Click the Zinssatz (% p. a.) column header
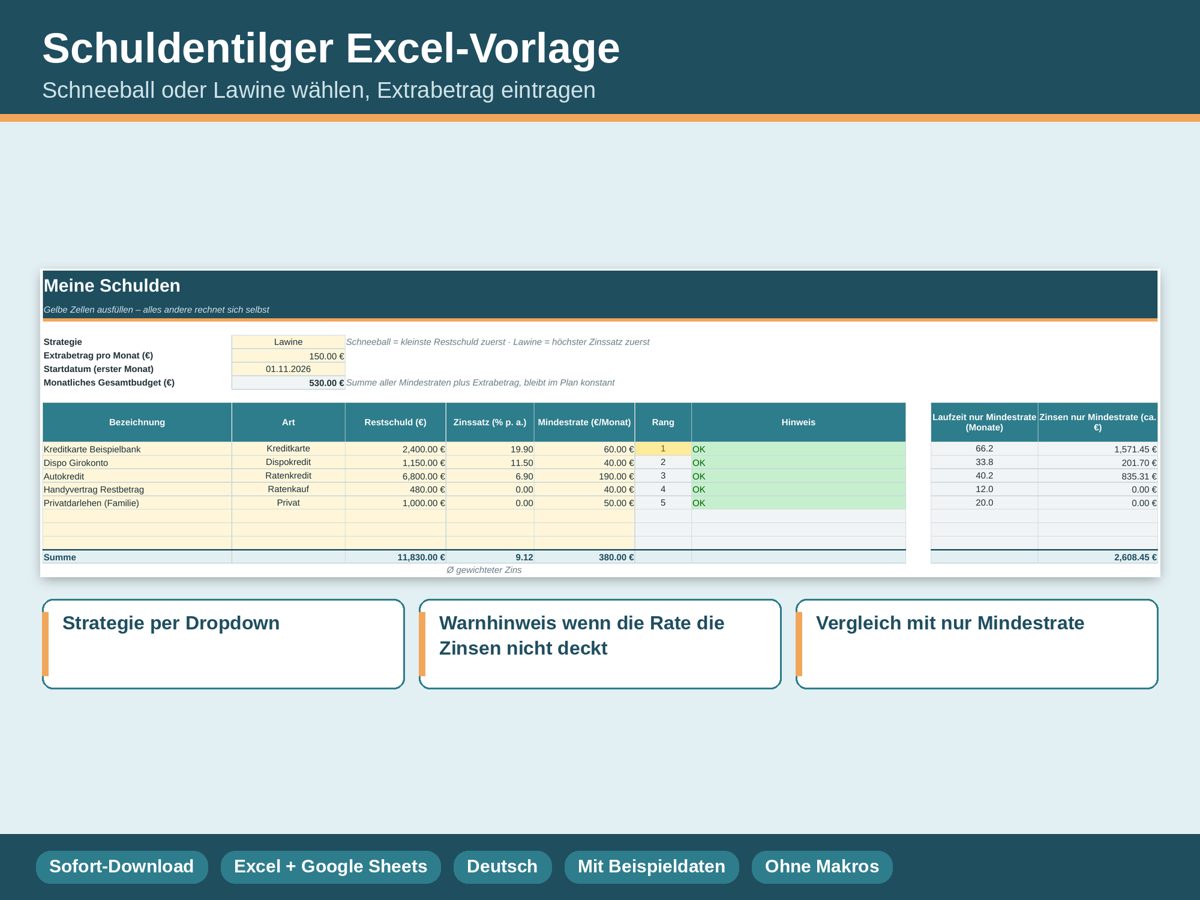This screenshot has height=900, width=1200. (490, 422)
